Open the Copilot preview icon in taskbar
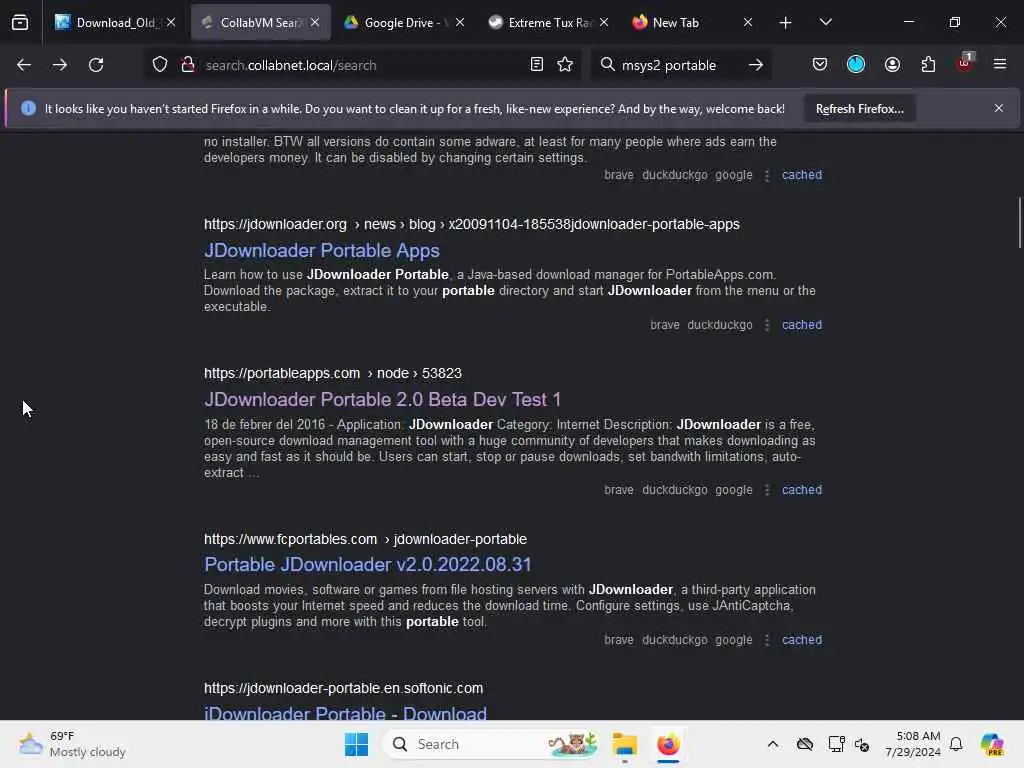The image size is (1024, 768). 992,744
